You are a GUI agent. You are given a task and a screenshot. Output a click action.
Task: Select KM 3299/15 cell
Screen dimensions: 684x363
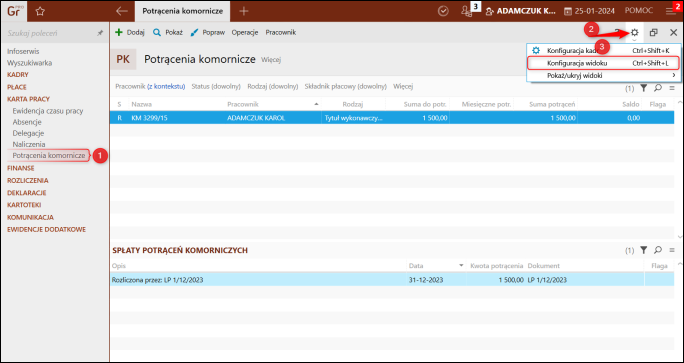(176, 118)
